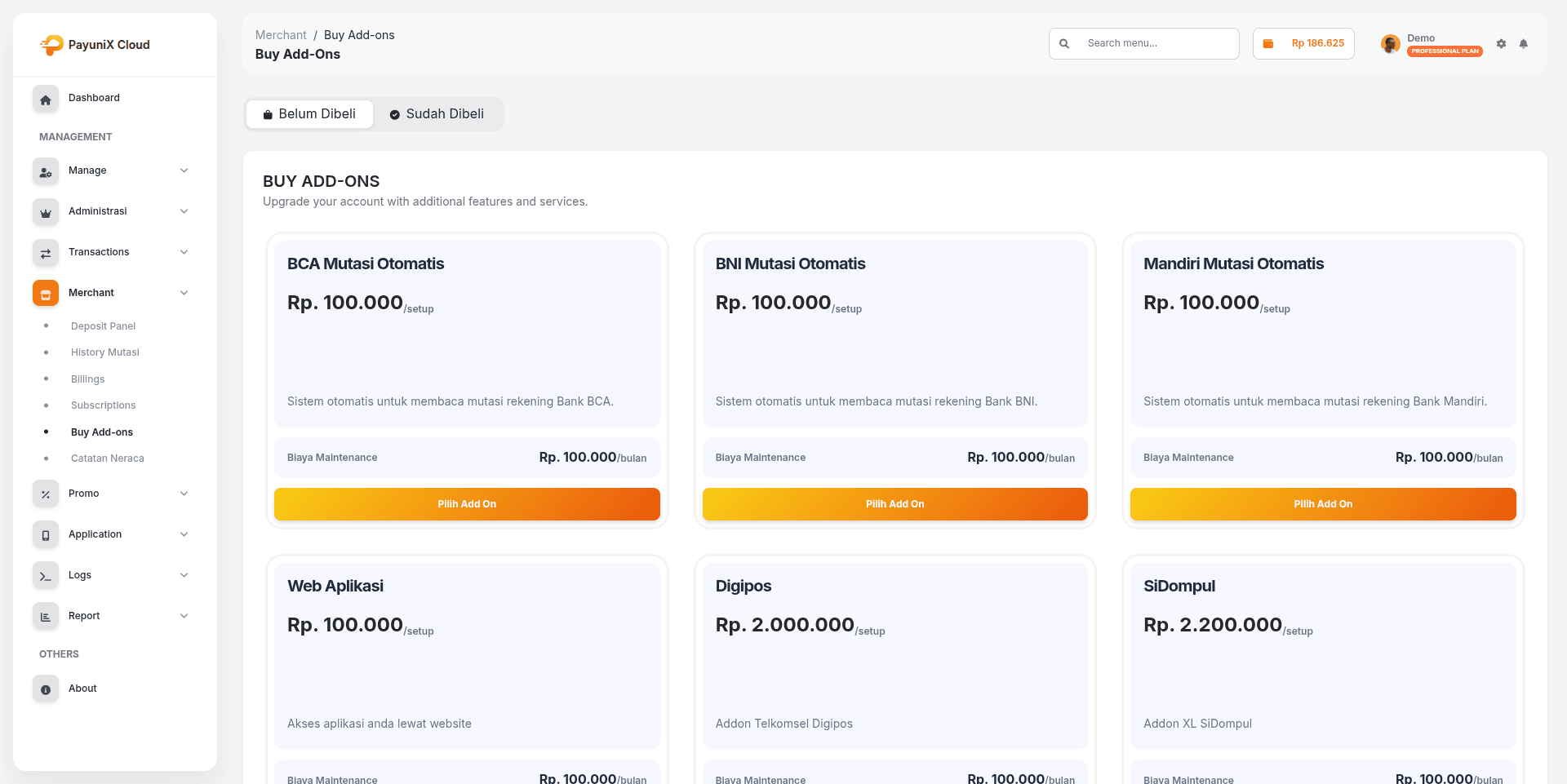Viewport: 1567px width, 784px height.
Task: Collapse the Merchant menu chevron
Action: [x=184, y=293]
